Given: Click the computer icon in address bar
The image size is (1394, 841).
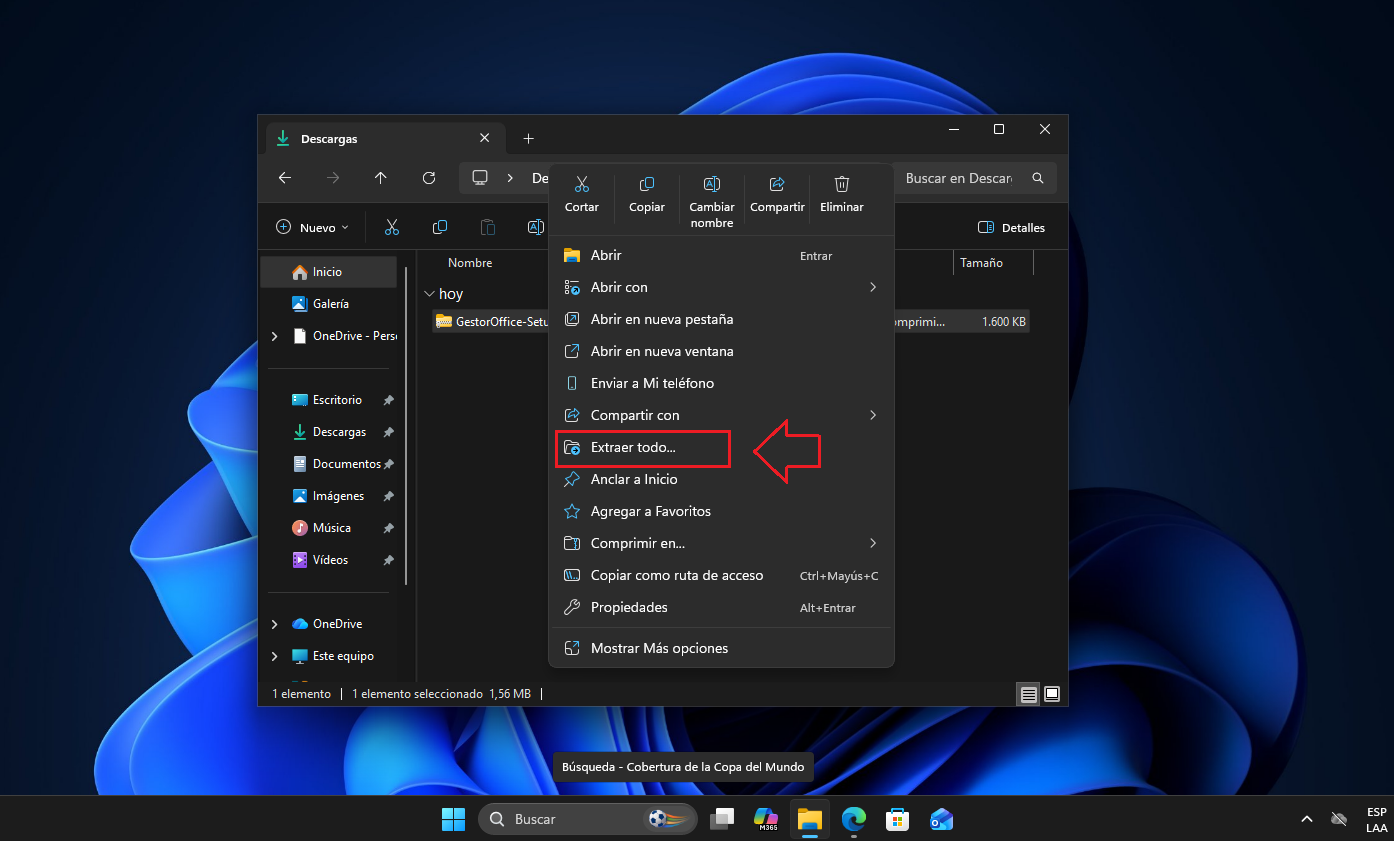Looking at the screenshot, I should click(x=480, y=178).
